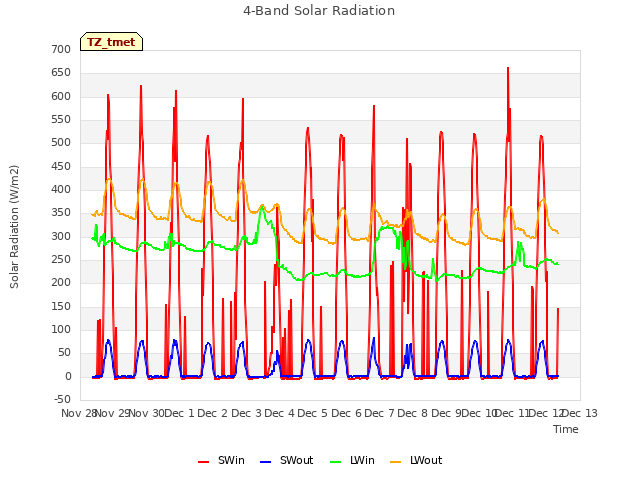Viewport: 640px width, 480px height.
Task: Select the LWin legend label
Action: pyautogui.click(x=362, y=460)
